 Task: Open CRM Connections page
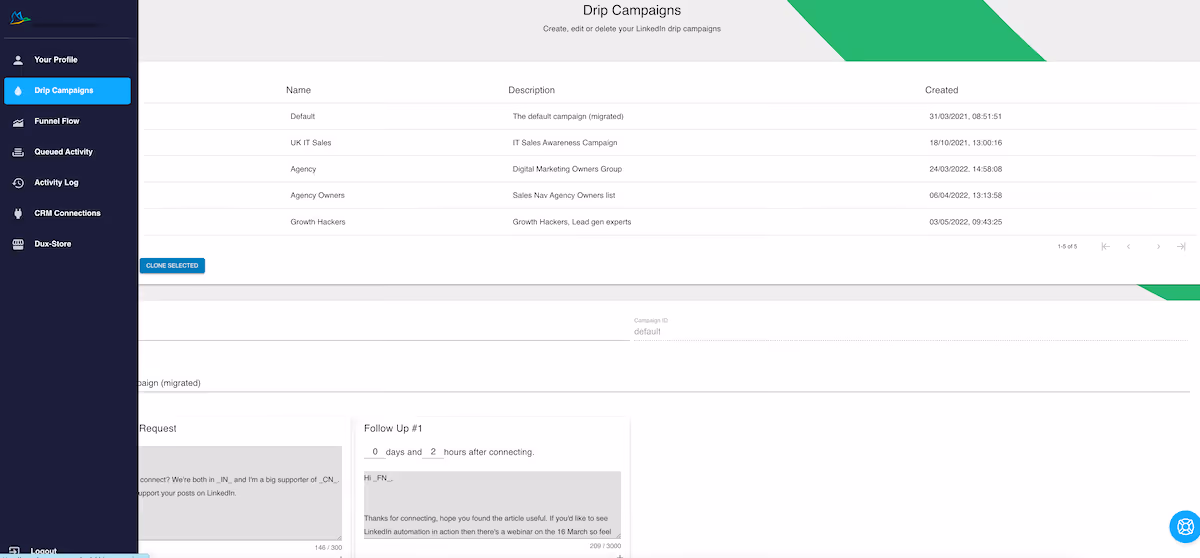point(67,213)
